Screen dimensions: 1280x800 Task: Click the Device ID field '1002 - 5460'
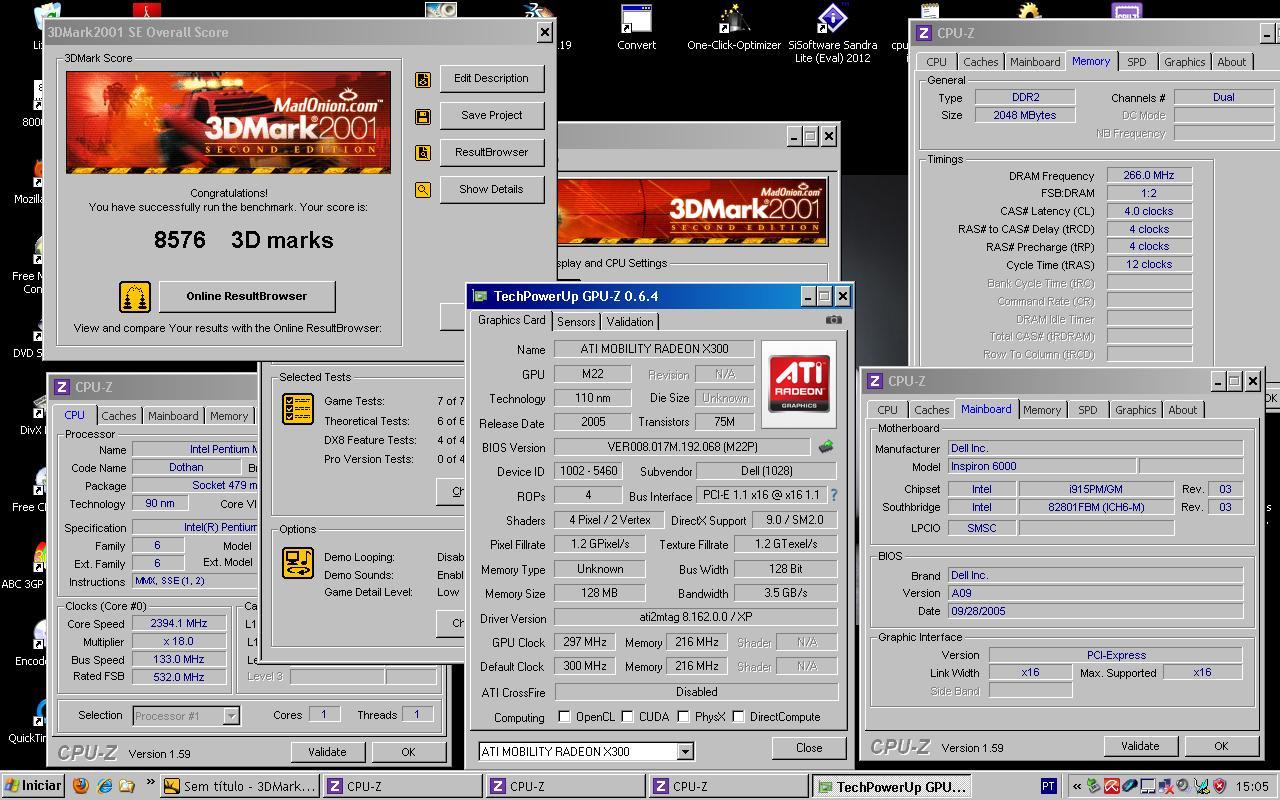586,471
